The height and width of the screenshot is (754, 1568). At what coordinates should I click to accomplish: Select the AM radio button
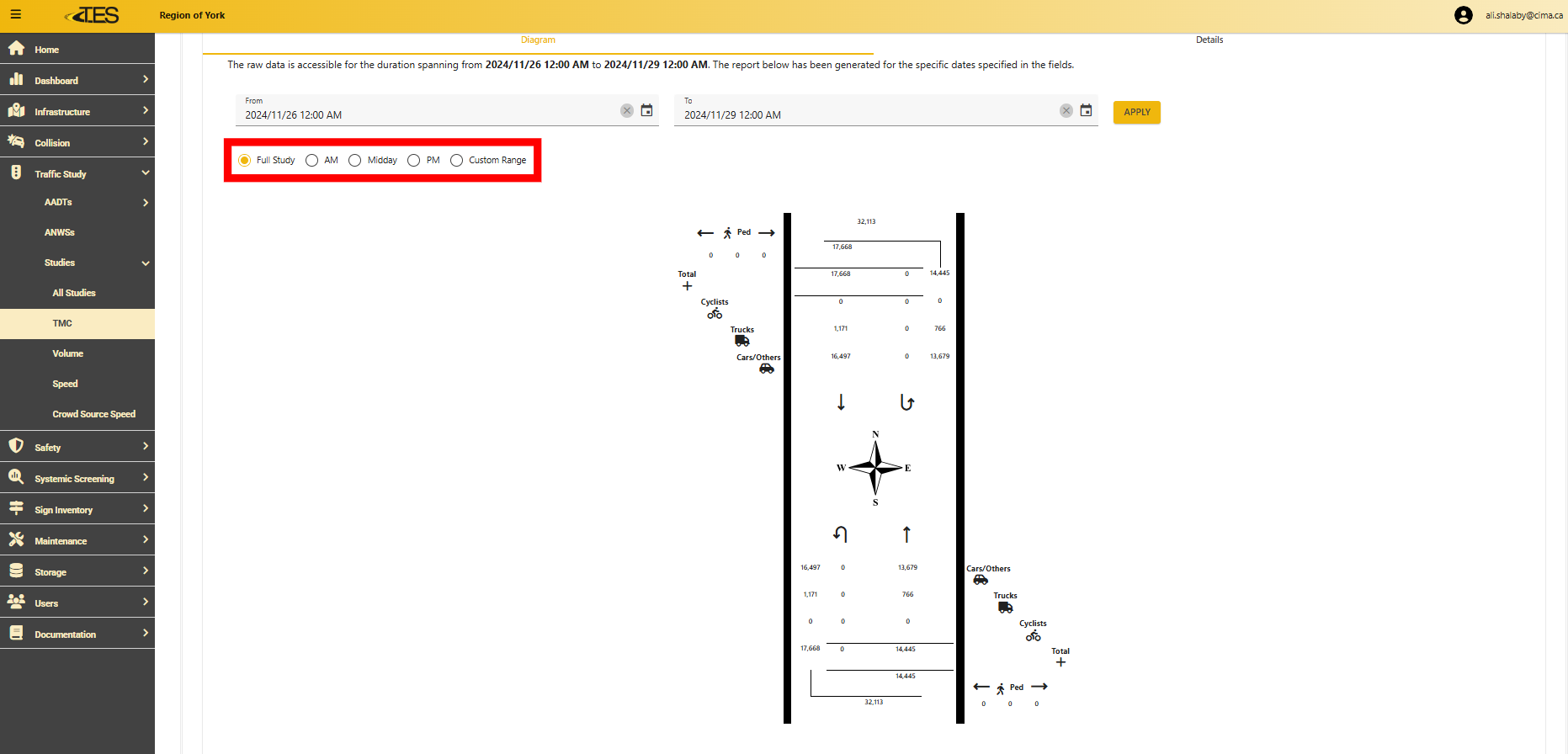[312, 161]
